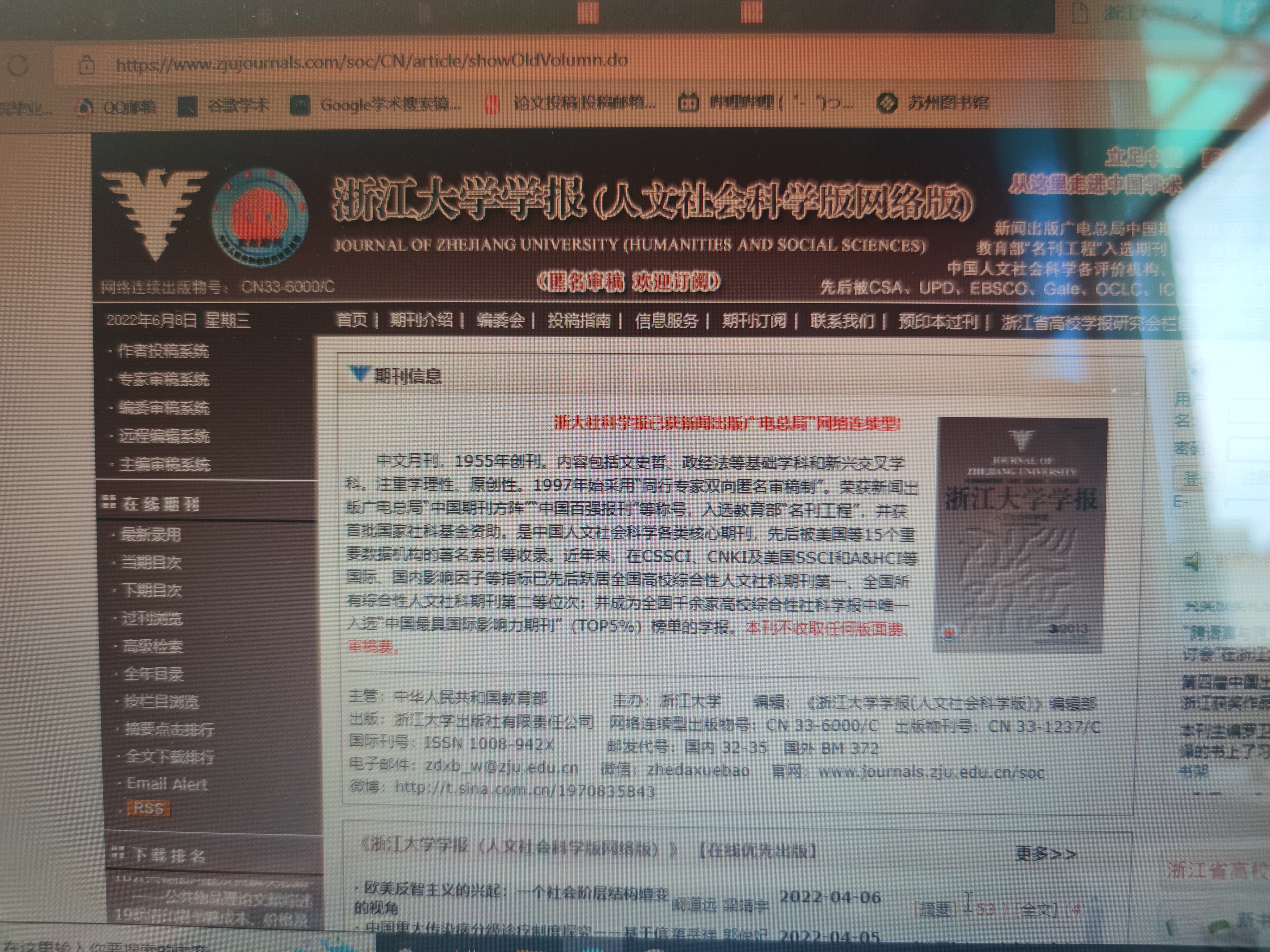The width and height of the screenshot is (1270, 952).
Task: Click 微信 zhedaxuebao text
Action: coord(675,770)
